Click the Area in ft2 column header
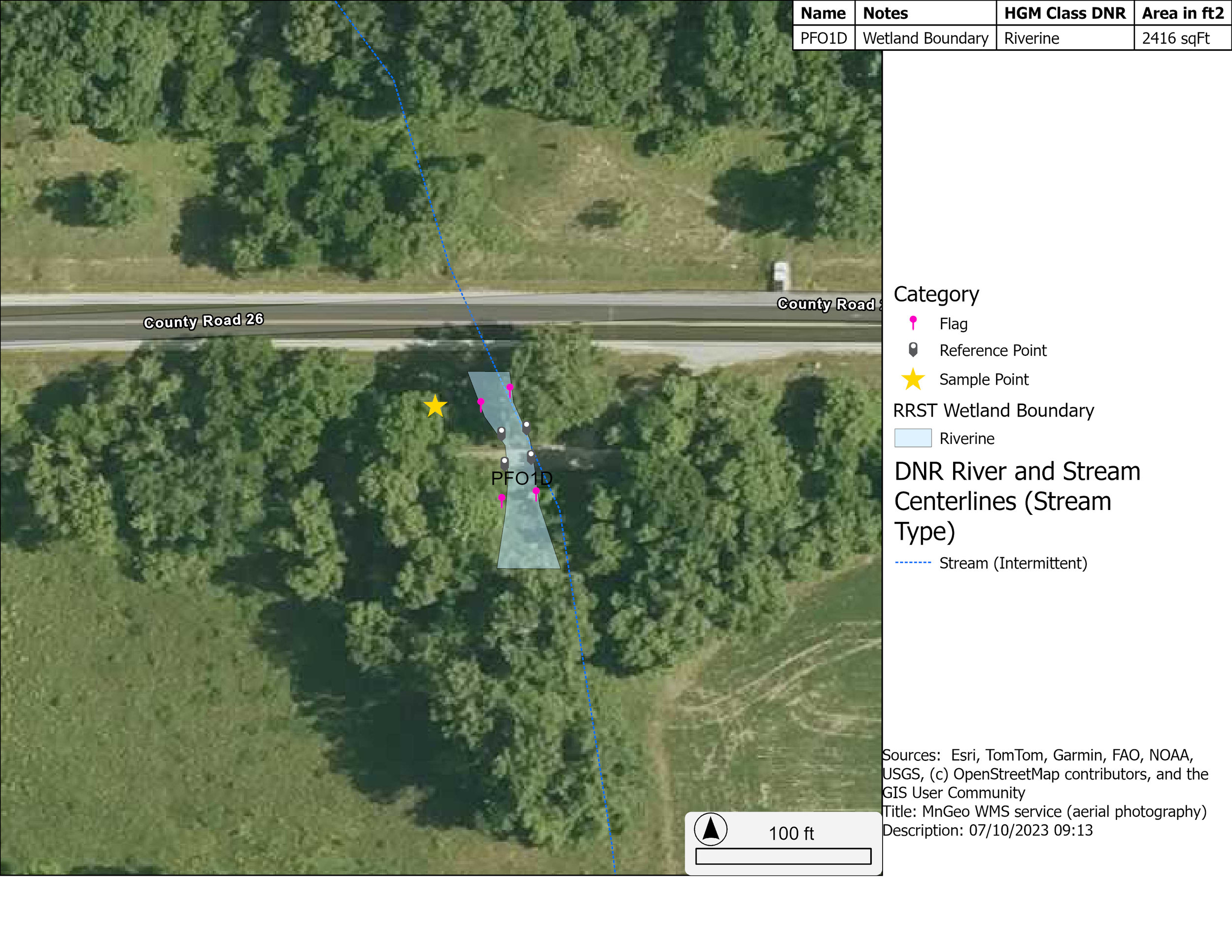 coord(1182,13)
